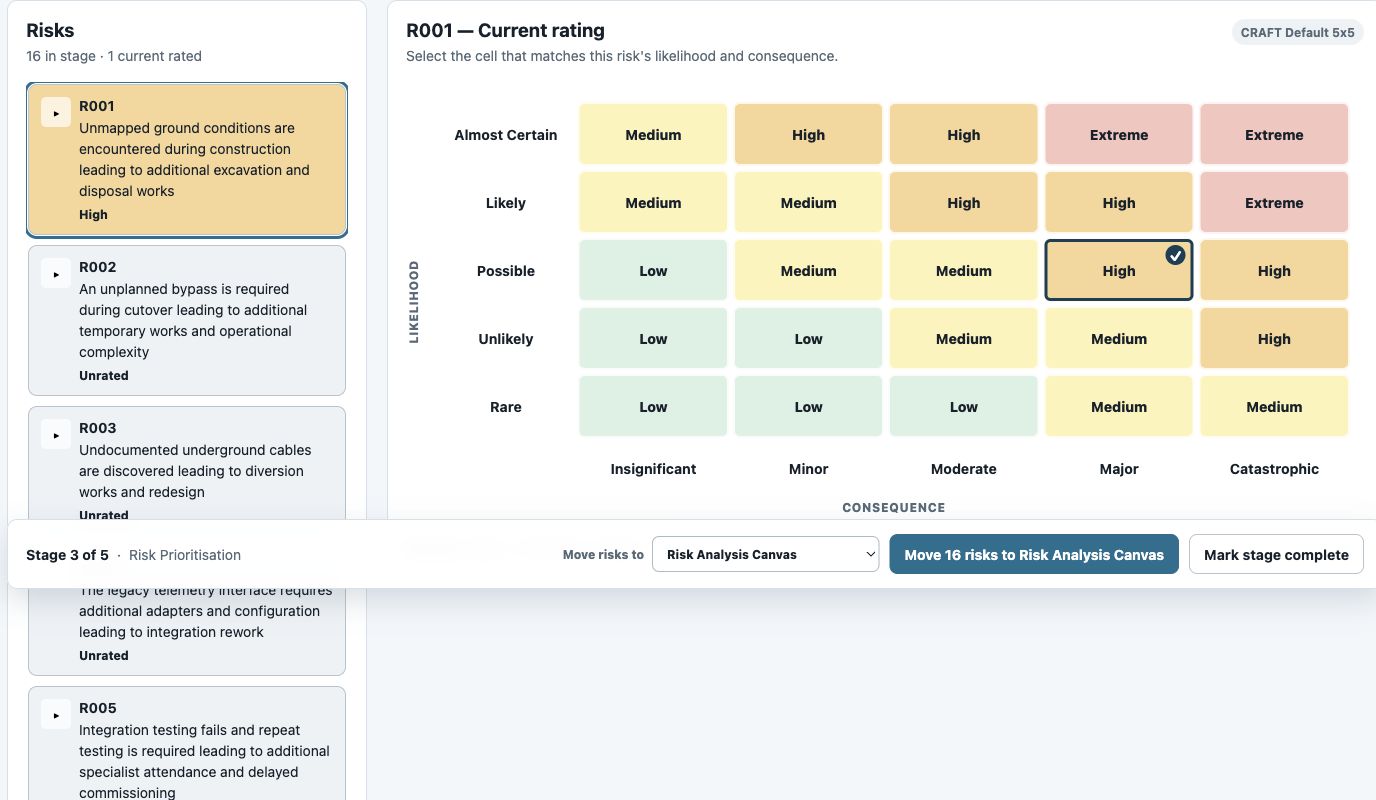The width and height of the screenshot is (1376, 800).
Task: Choose the Almost Certain and Catastrophic Extreme cell
Action: click(1274, 134)
